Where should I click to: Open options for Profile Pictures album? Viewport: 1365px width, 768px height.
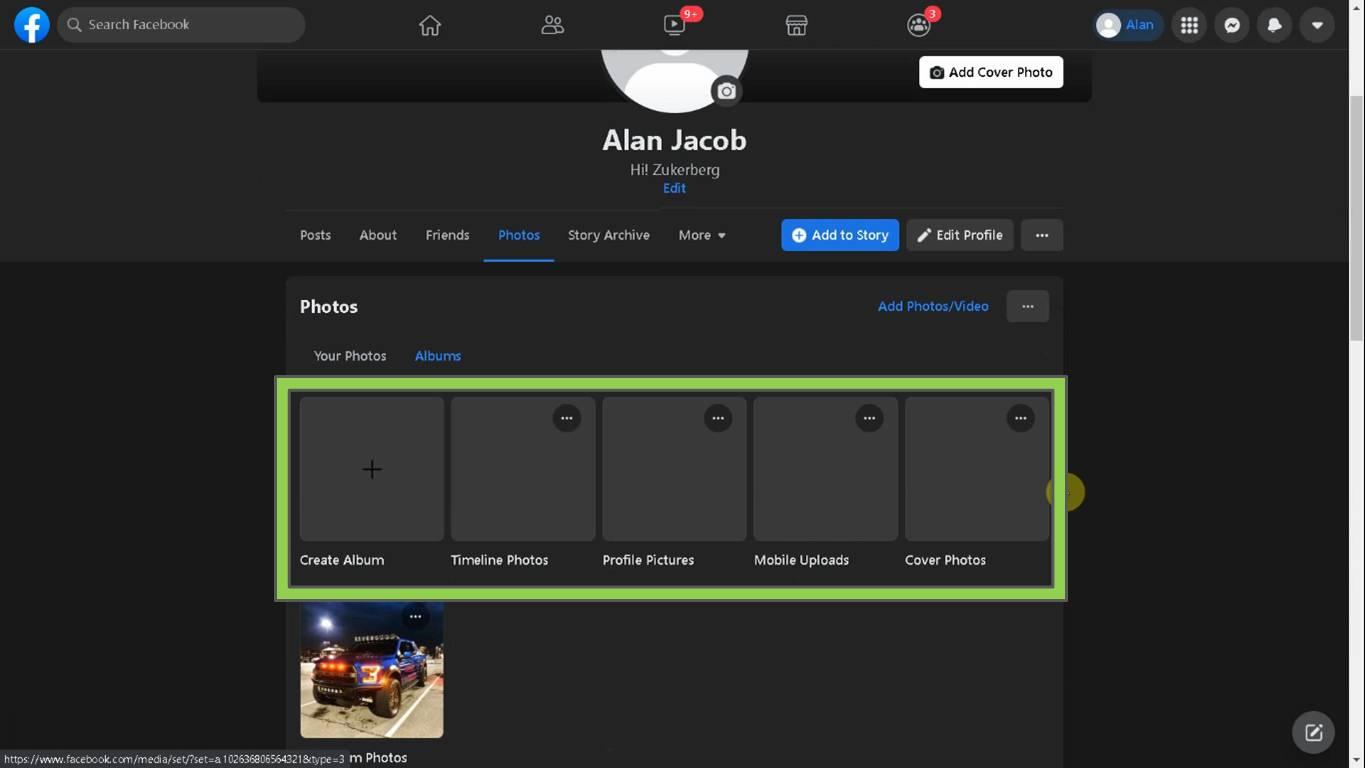(x=718, y=418)
